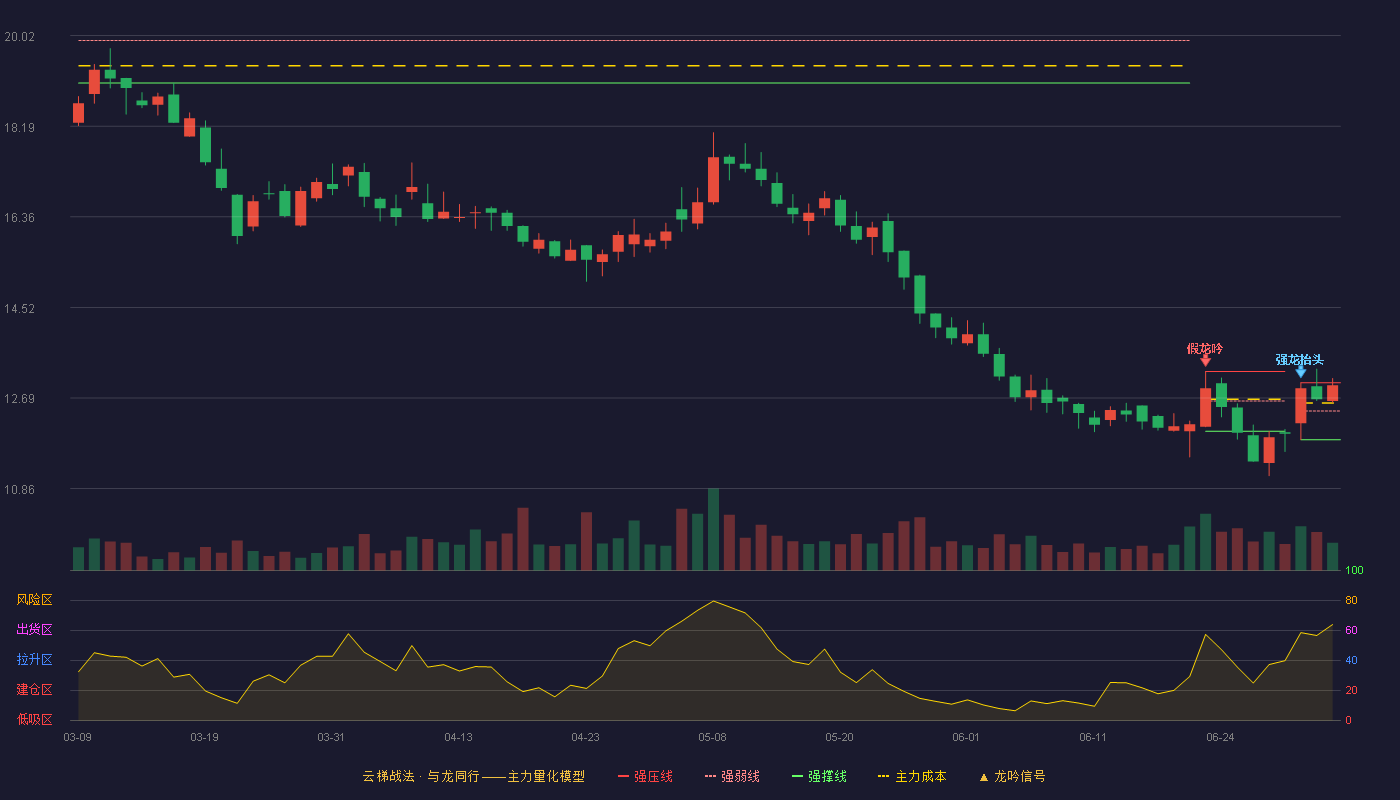
Task: Select the 出货区 zone label
Action: (x=34, y=630)
